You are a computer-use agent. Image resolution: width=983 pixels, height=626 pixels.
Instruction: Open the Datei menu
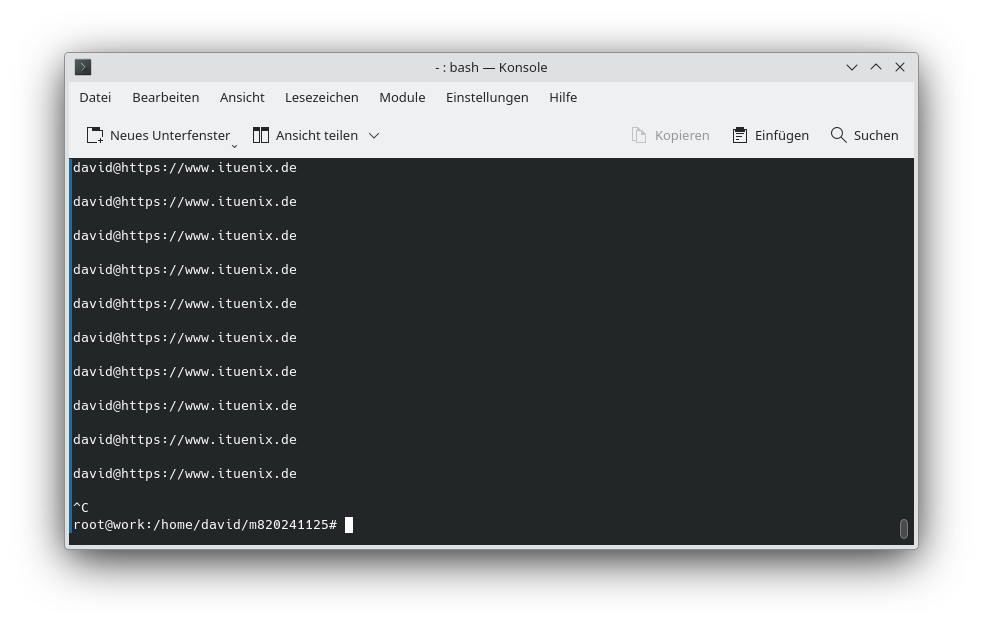(95, 97)
